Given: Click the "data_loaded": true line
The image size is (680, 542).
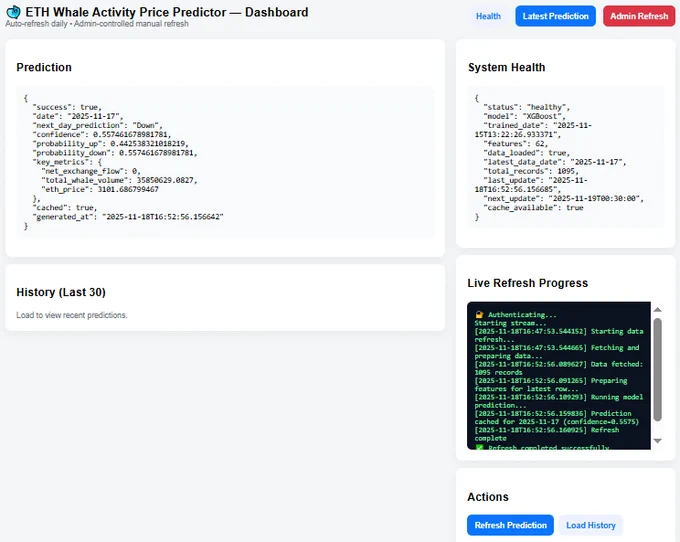Looking at the screenshot, I should pyautogui.click(x=526, y=153).
